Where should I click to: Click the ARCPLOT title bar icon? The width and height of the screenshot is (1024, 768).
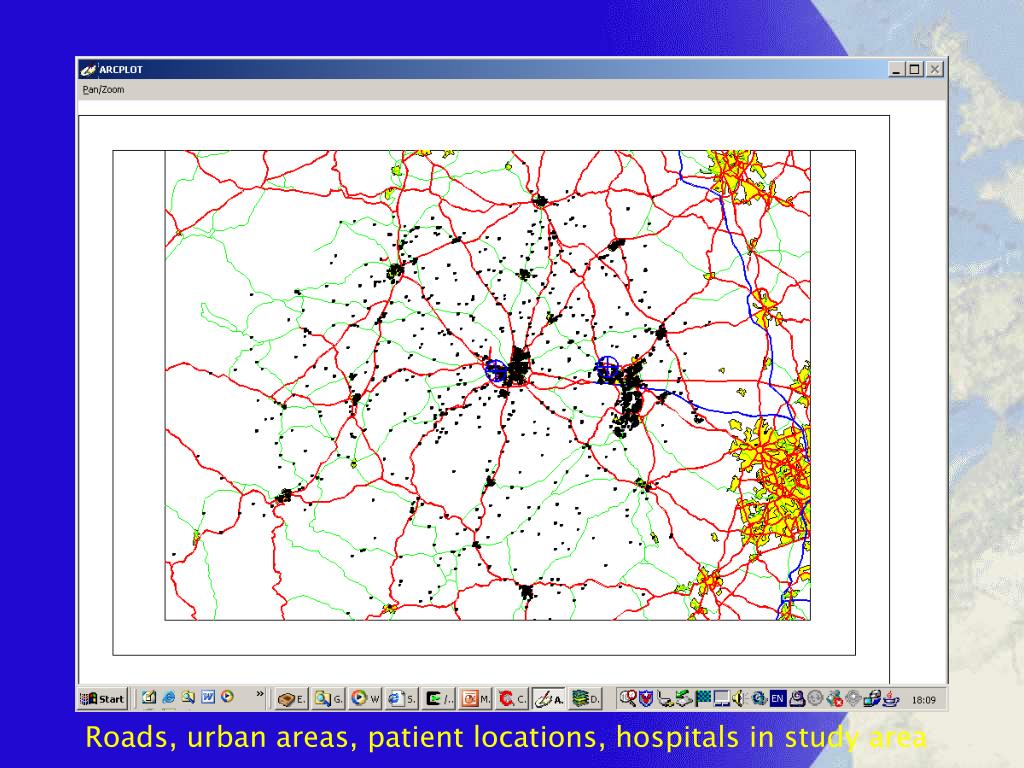point(88,69)
